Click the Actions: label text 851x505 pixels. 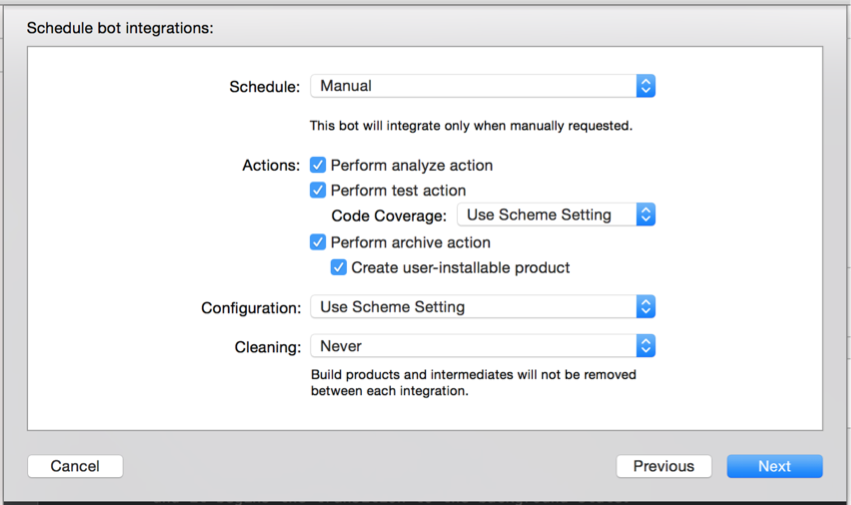[x=271, y=166]
